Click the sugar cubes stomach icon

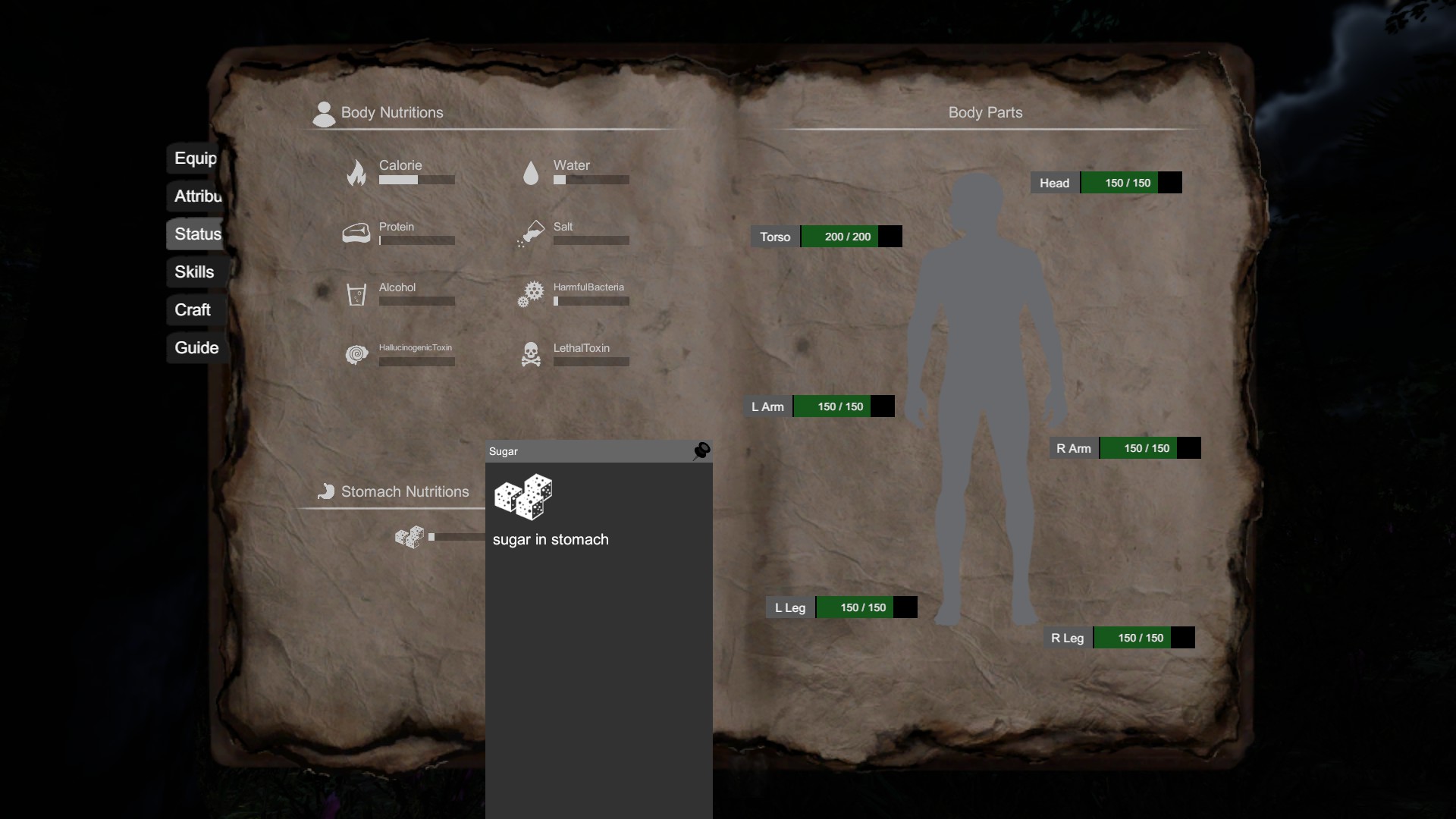[x=409, y=537]
